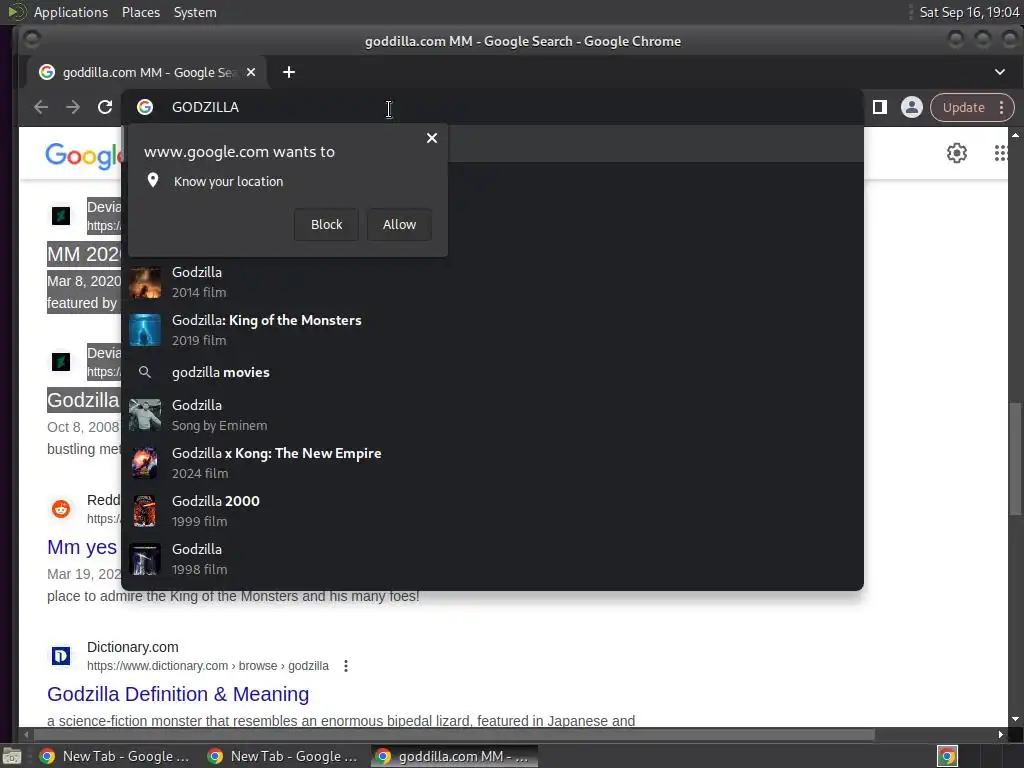Open the Chrome side panel
Viewport: 1024px width, 768px height.
pos(880,107)
